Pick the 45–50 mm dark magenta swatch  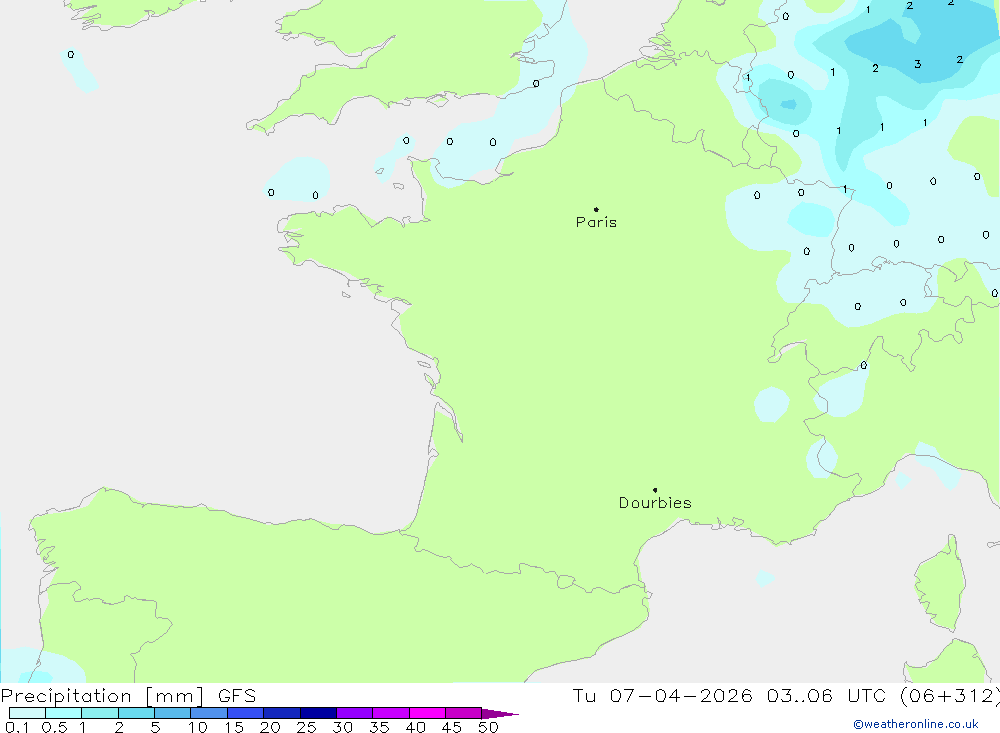[464, 713]
